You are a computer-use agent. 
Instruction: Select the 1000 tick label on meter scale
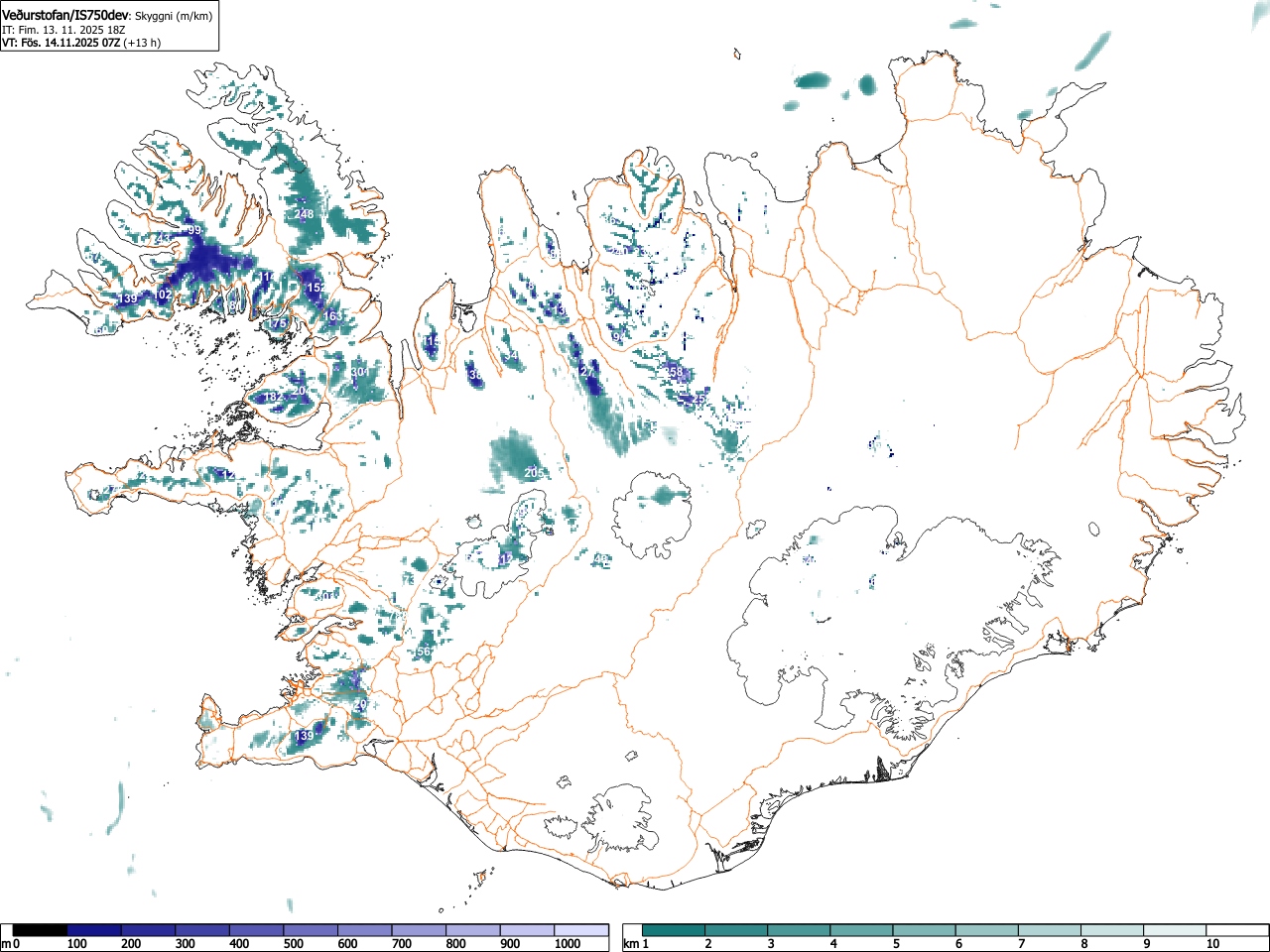[x=568, y=944]
